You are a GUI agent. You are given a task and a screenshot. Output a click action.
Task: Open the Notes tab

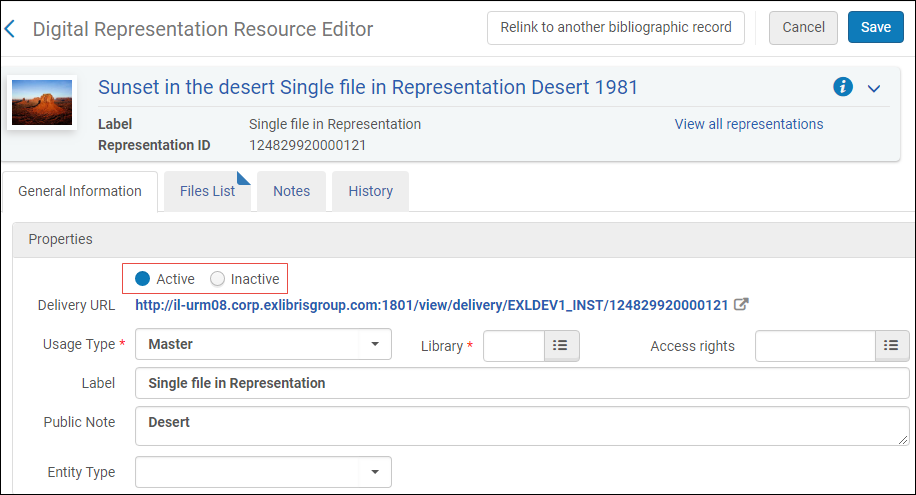(x=292, y=191)
